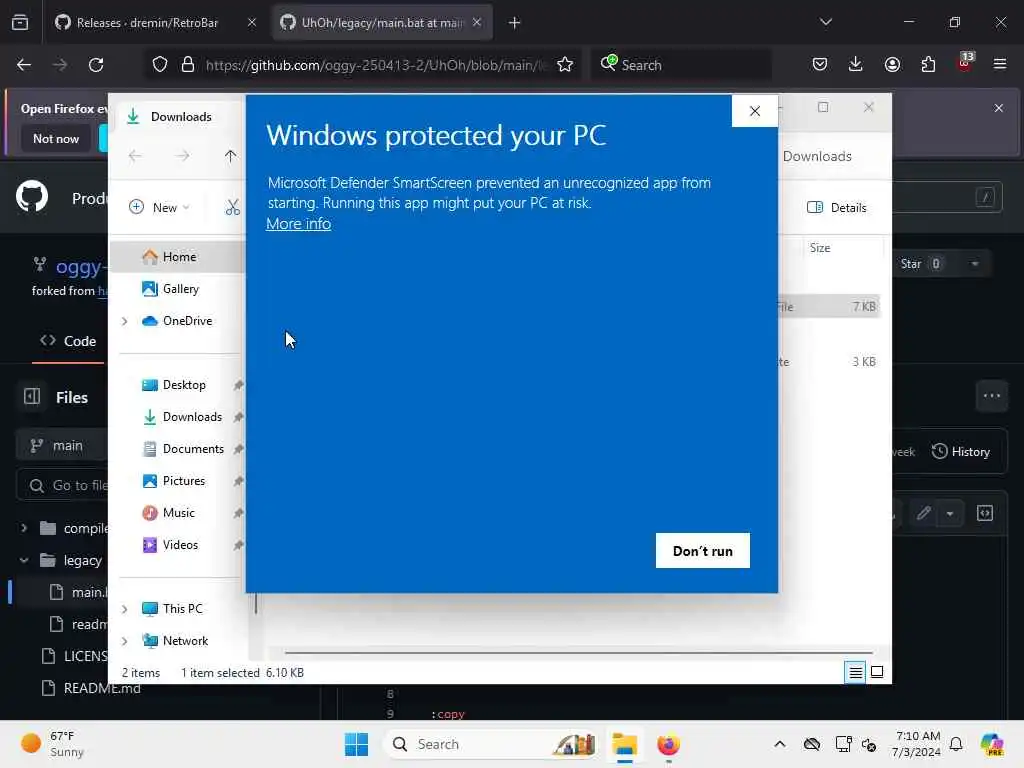Open the History link on GitHub

coord(961,451)
